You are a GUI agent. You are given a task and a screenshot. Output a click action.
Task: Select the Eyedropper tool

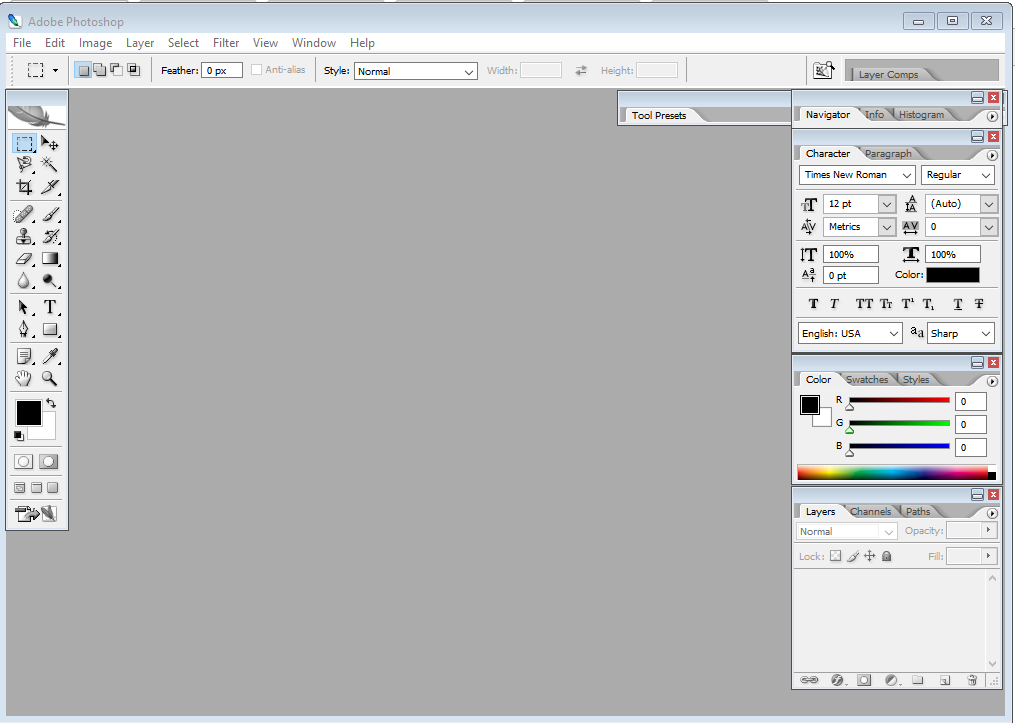pos(49,356)
